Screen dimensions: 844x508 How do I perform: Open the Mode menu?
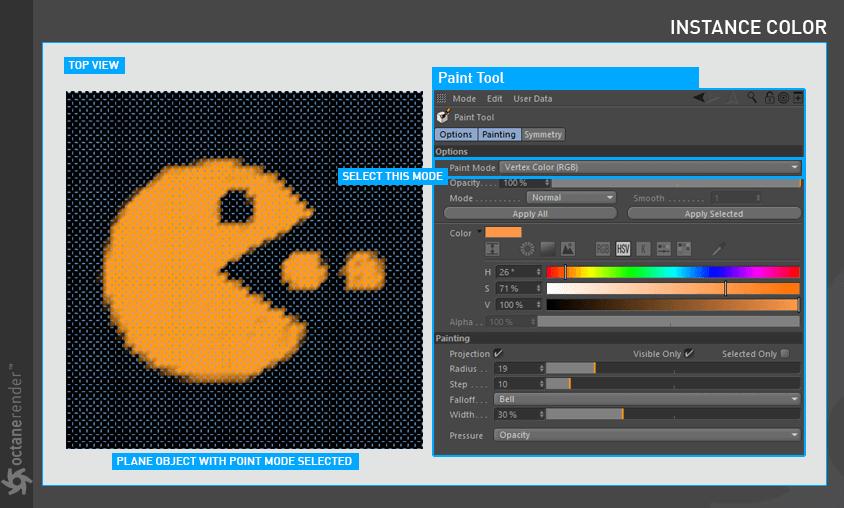[464, 98]
